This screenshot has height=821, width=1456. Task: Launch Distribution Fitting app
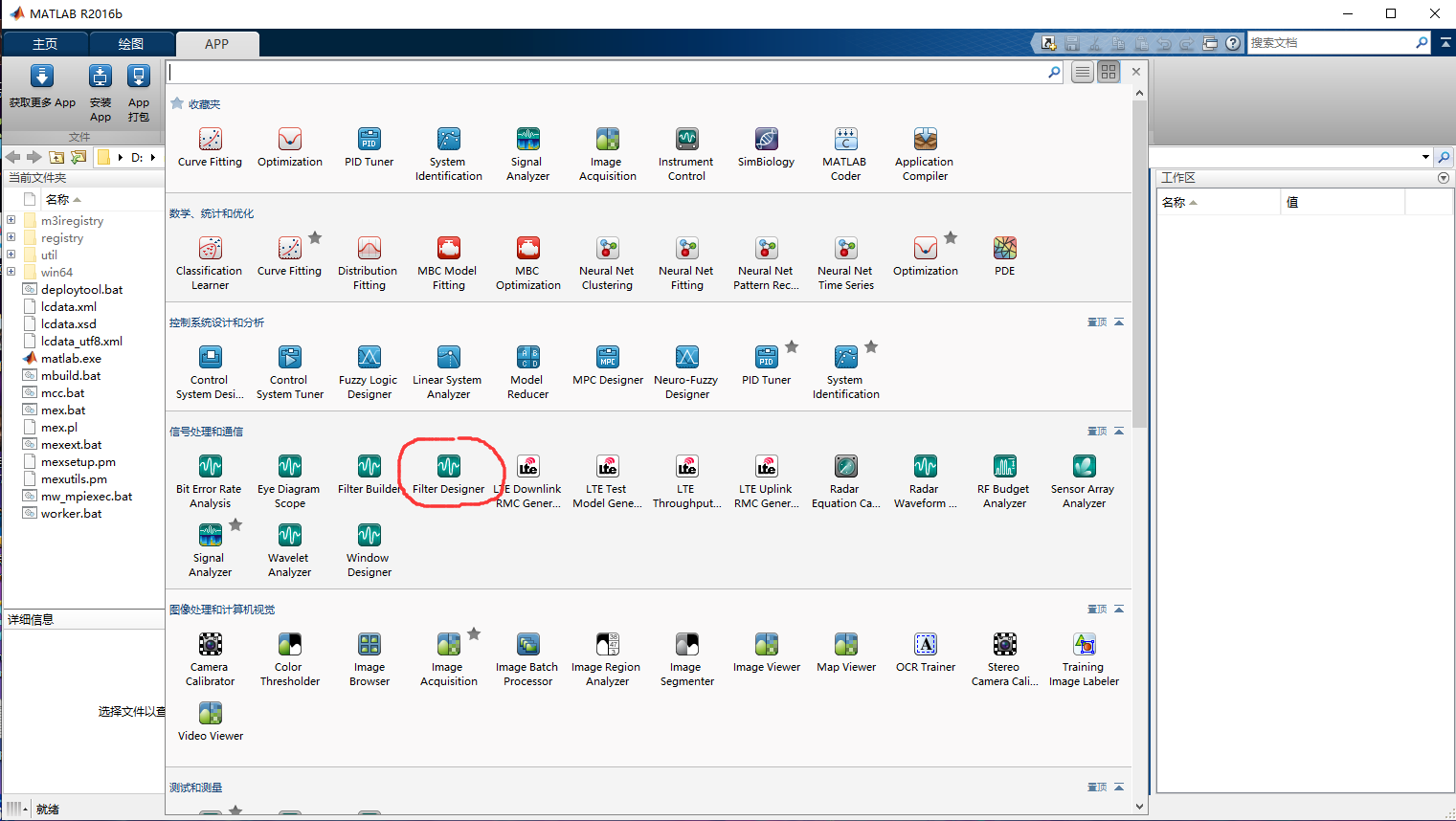[369, 263]
